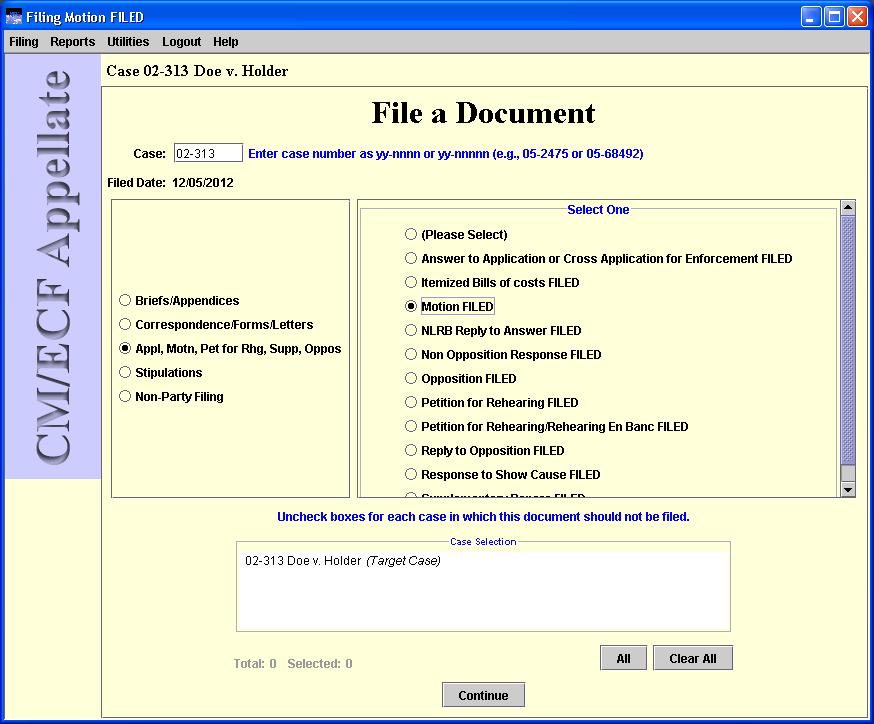The image size is (874, 724).
Task: Click the Filed Date 12/05/2012 text
Action: (x=171, y=183)
